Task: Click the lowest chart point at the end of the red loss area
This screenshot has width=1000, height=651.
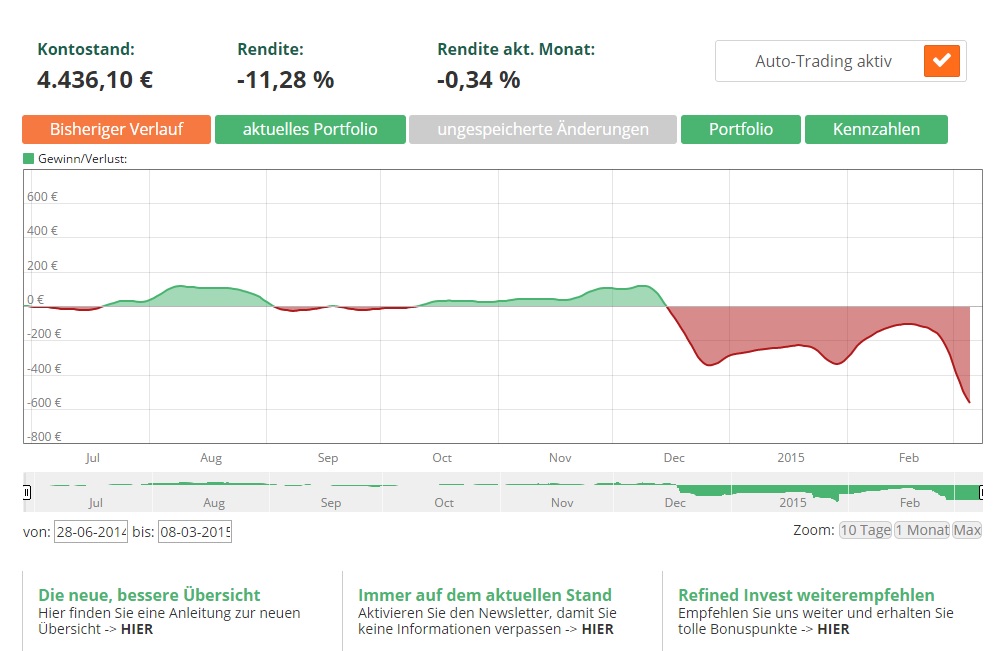Action: click(x=969, y=402)
